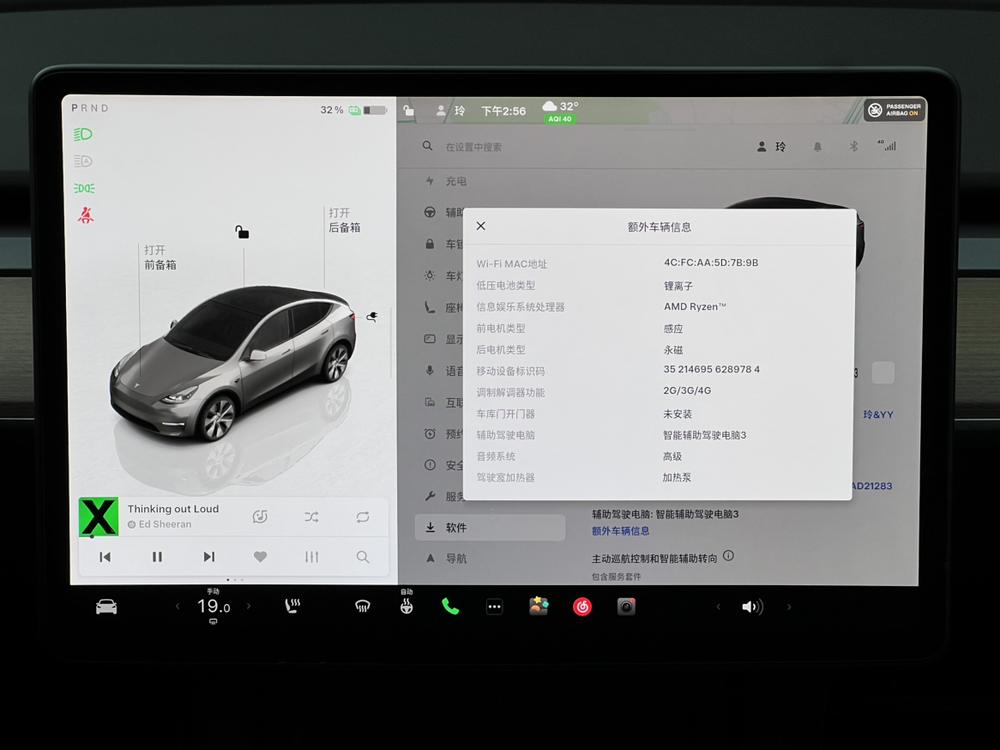The image size is (1000, 750).
Task: Pause the current song
Action: click(157, 557)
